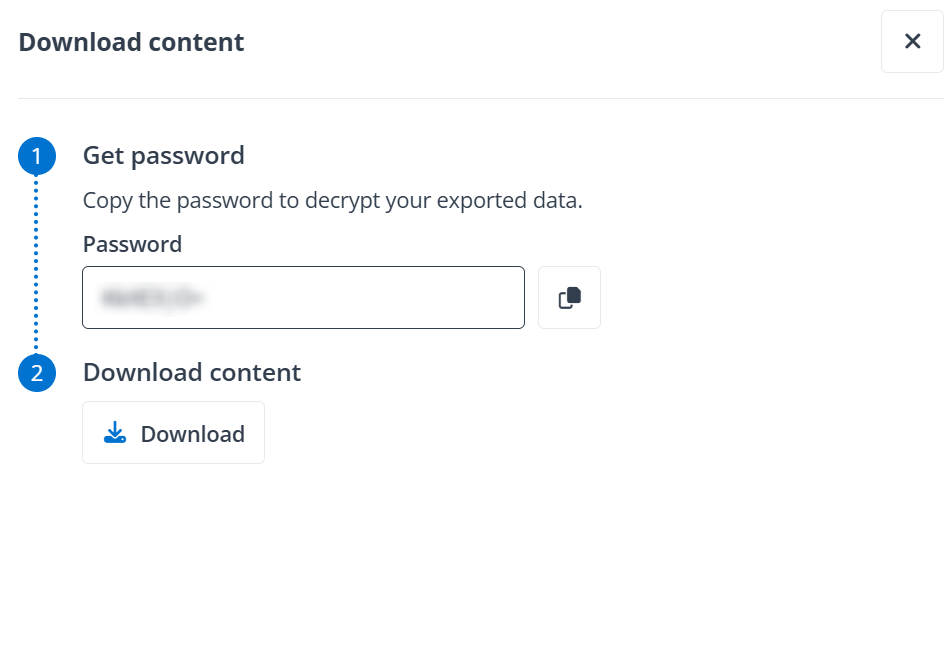Click the numbered badge beside Download content step

pyautogui.click(x=36, y=372)
